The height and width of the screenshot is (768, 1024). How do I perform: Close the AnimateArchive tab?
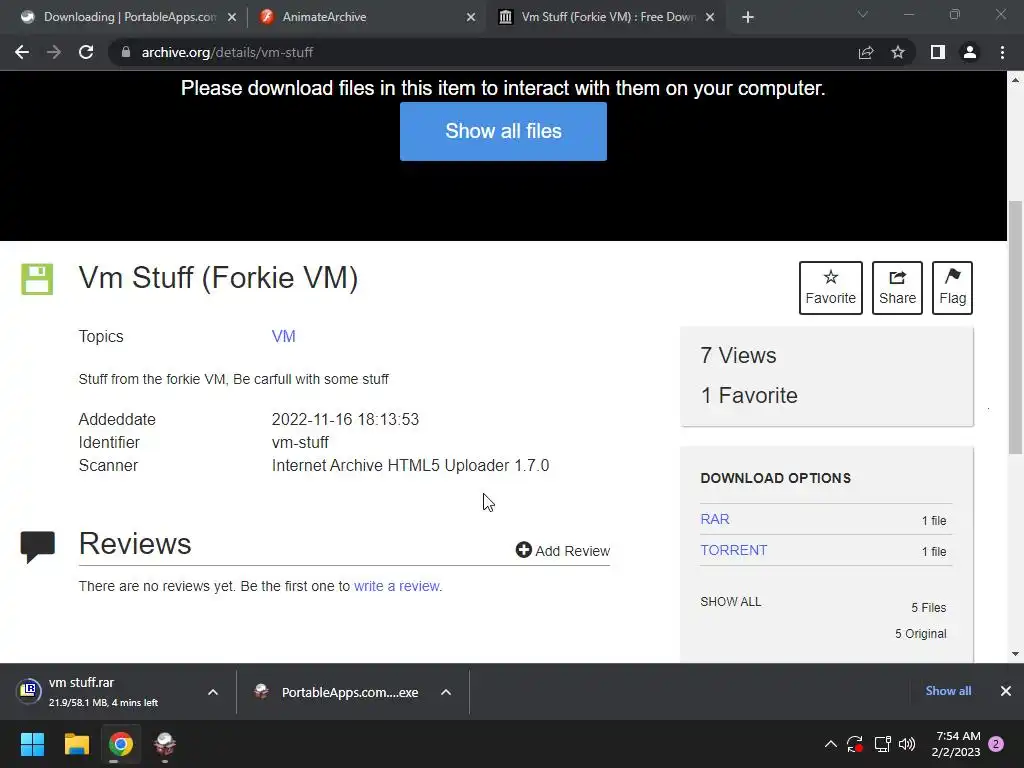pyautogui.click(x=471, y=17)
